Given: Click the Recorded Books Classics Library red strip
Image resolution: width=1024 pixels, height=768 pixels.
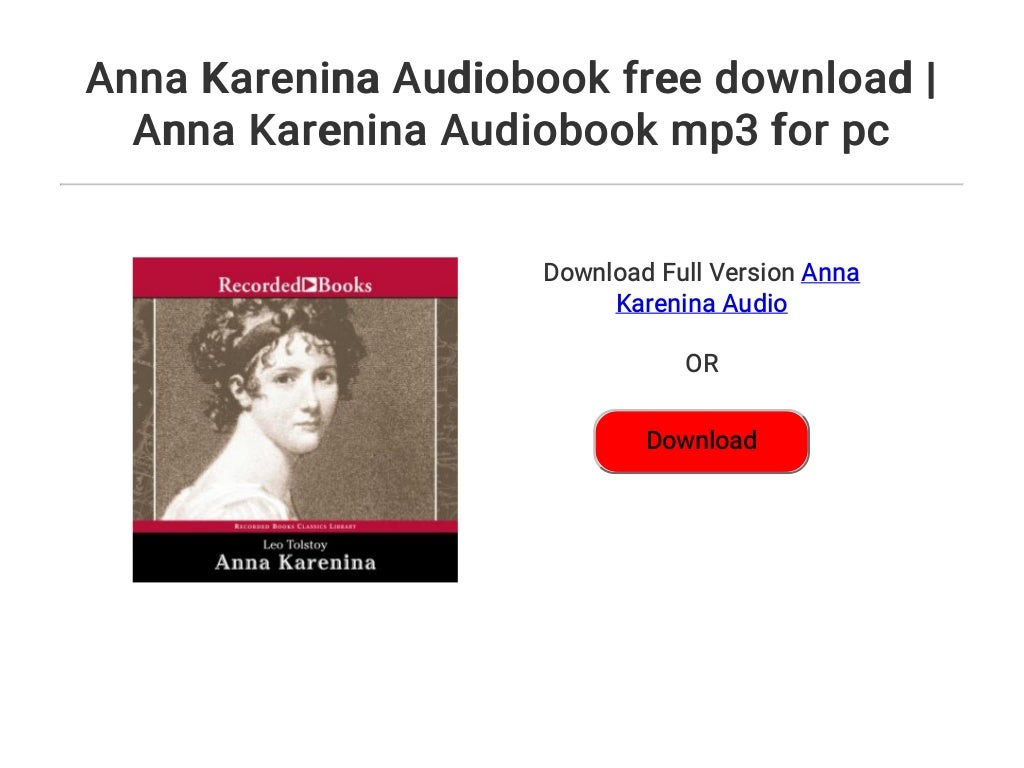Looking at the screenshot, I should click(x=295, y=526).
